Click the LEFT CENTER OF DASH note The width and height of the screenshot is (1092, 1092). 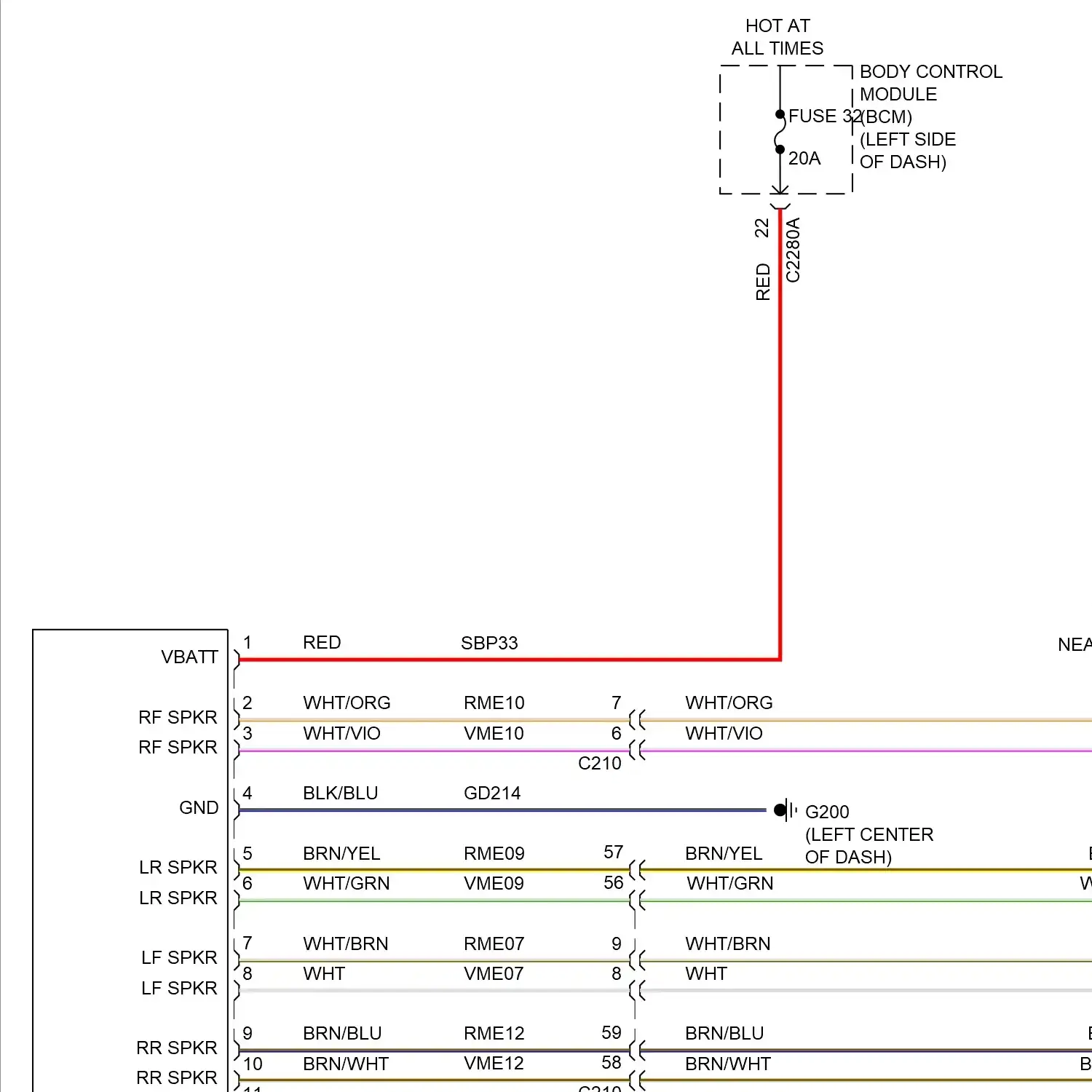click(869, 846)
